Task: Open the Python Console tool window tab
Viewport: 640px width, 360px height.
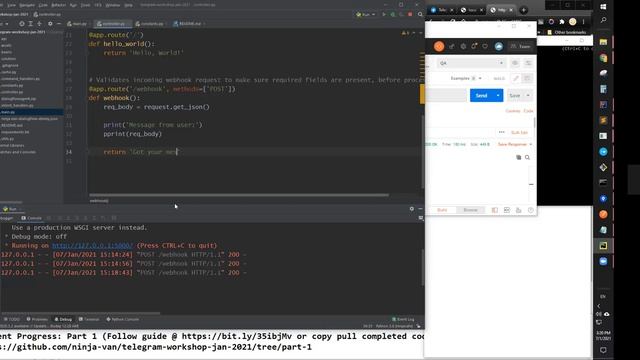Action: (x=123, y=319)
